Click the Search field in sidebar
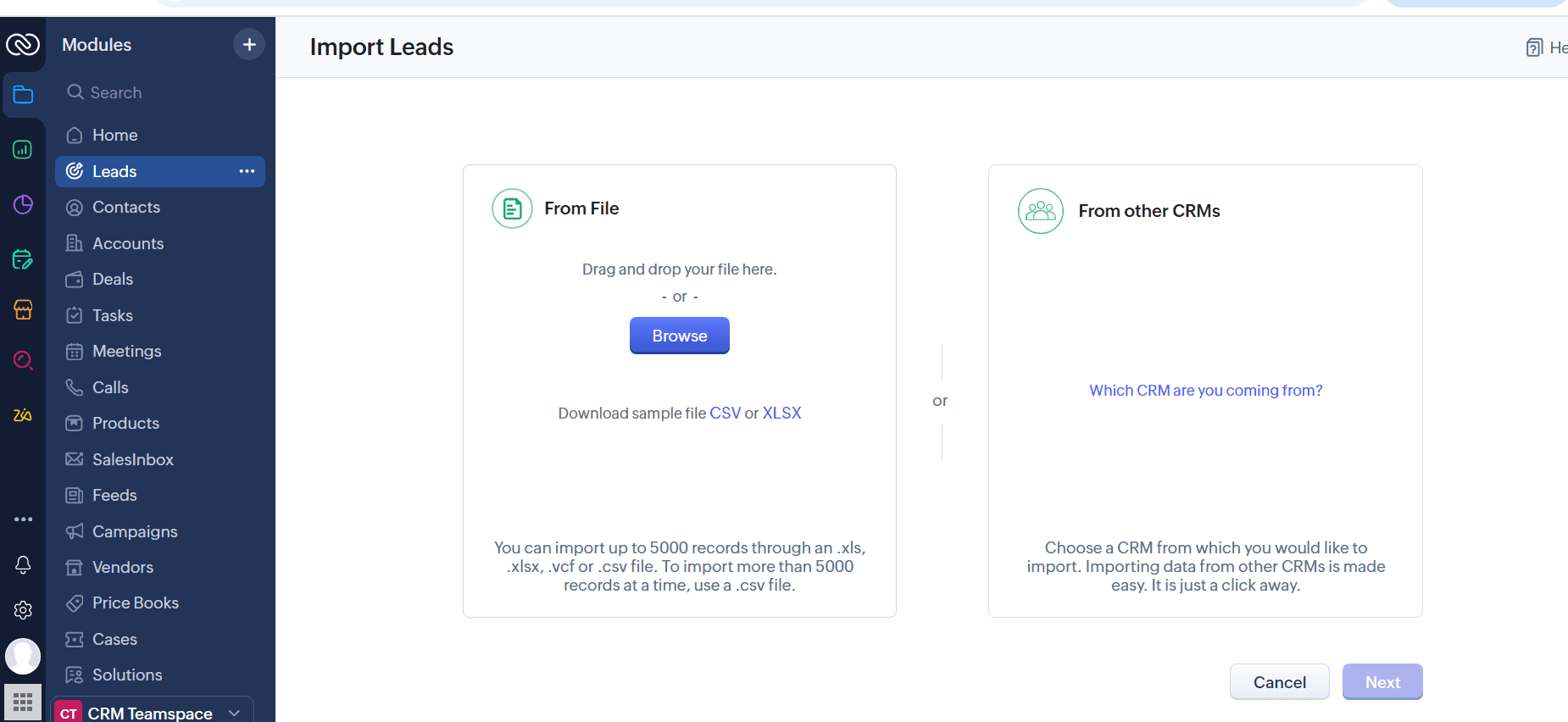This screenshot has width=1568, height=722. [x=116, y=92]
